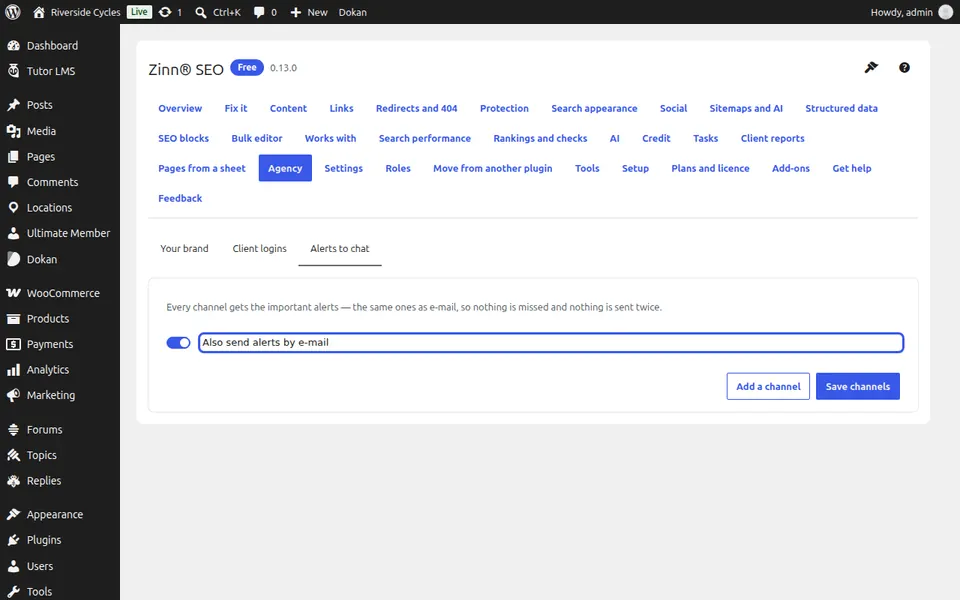Click the Save channels button
The image size is (960, 600).
(x=857, y=386)
